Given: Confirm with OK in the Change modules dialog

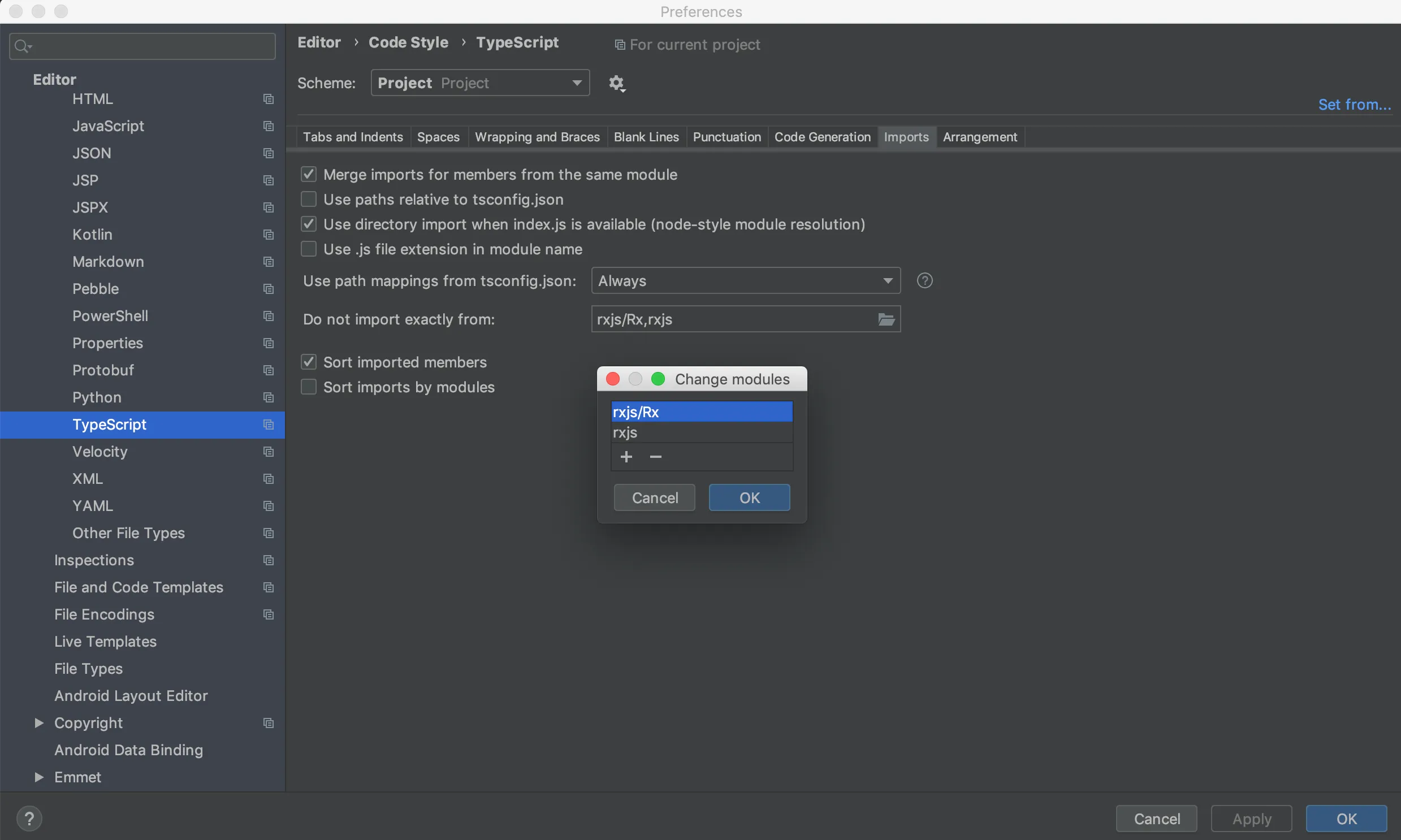Looking at the screenshot, I should point(749,497).
